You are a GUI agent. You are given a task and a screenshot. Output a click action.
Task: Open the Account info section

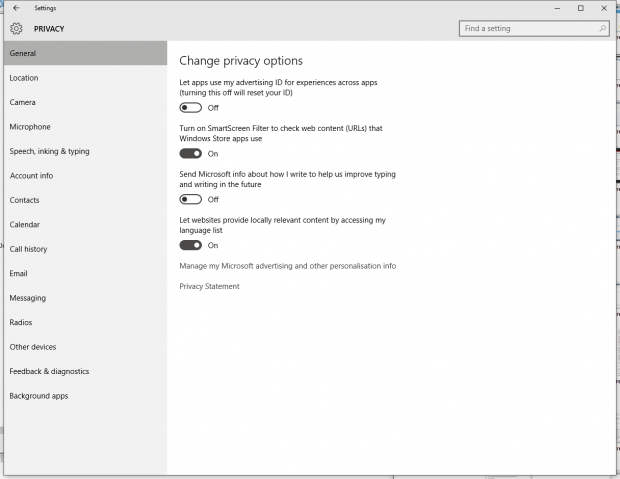(85, 176)
